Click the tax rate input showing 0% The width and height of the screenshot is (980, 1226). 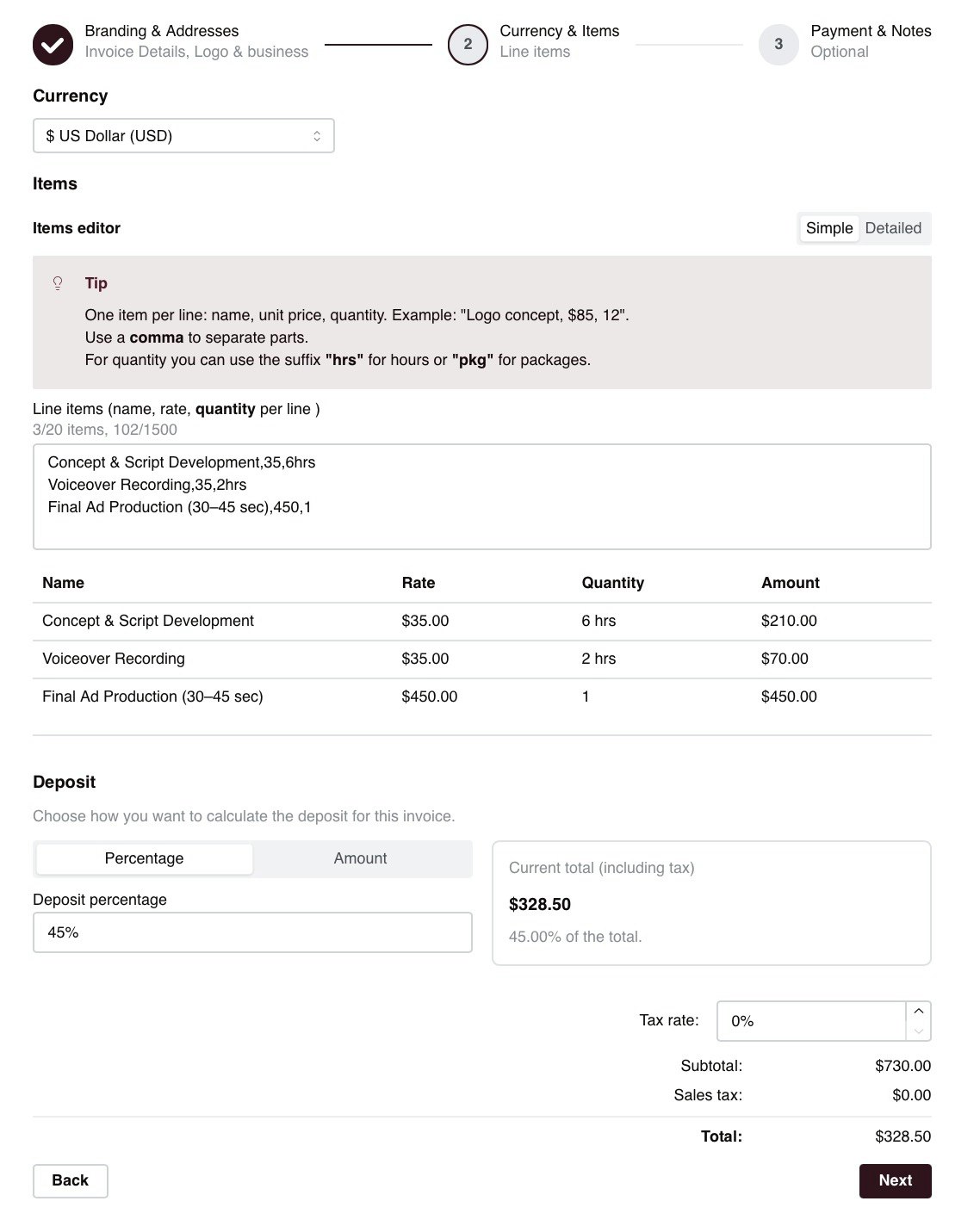(x=809, y=1021)
